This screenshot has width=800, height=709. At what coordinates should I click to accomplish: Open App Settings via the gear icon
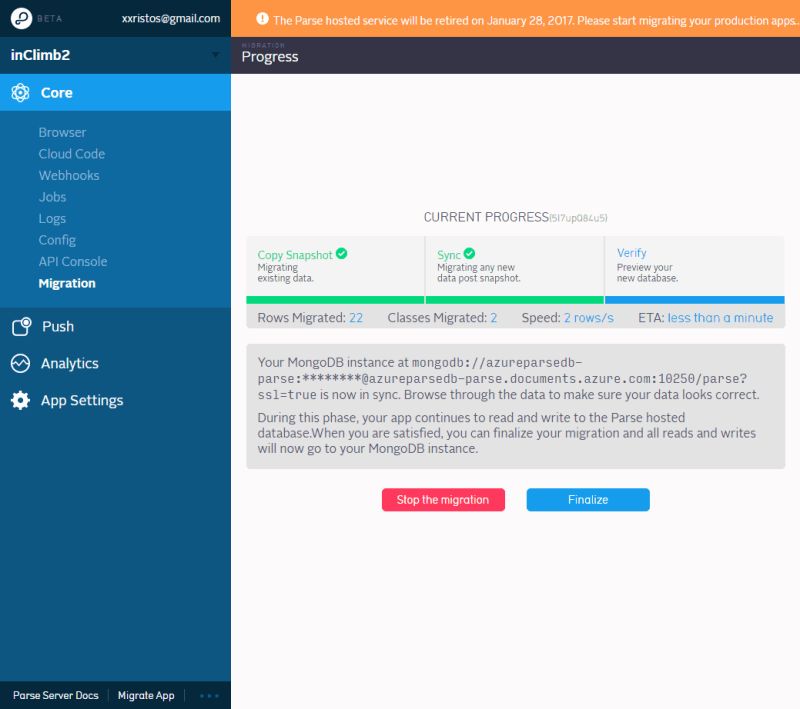[20, 400]
